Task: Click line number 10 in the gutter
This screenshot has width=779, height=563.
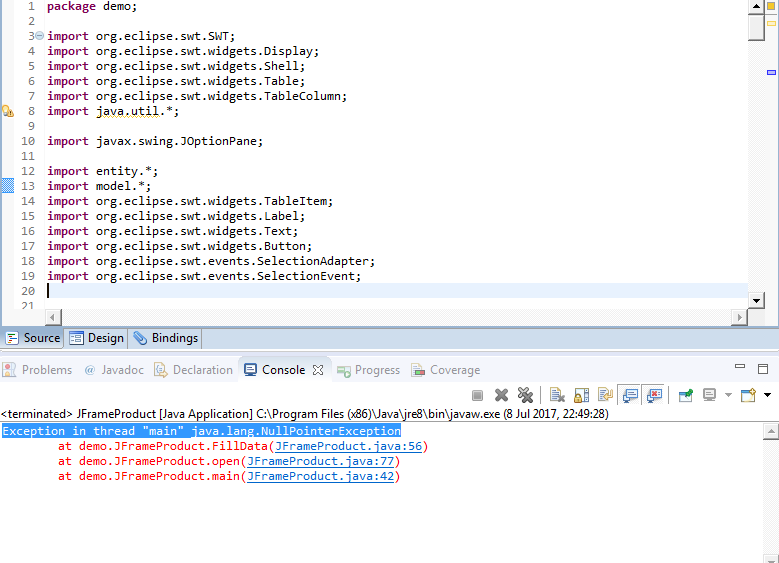Action: click(28, 141)
